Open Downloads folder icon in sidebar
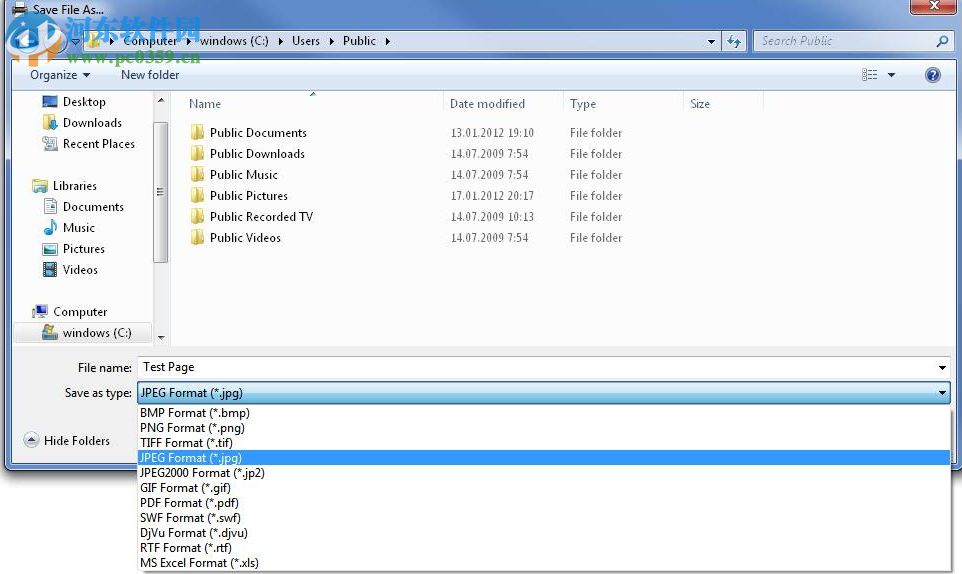Image resolution: width=962 pixels, height=574 pixels. pyautogui.click(x=50, y=123)
